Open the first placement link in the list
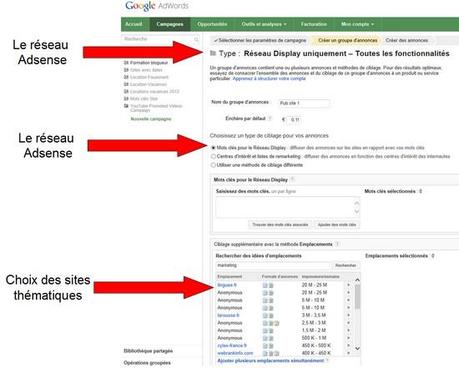Screen dimensions: 459x368 227,285
